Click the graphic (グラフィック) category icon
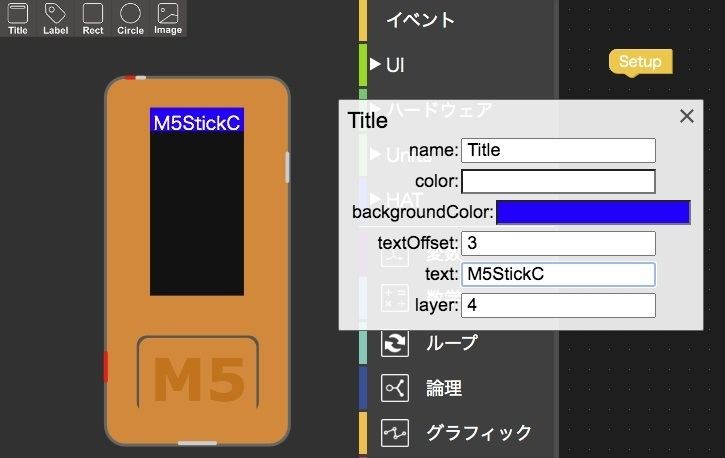Screen dimensions: 725x458 tap(396, 433)
